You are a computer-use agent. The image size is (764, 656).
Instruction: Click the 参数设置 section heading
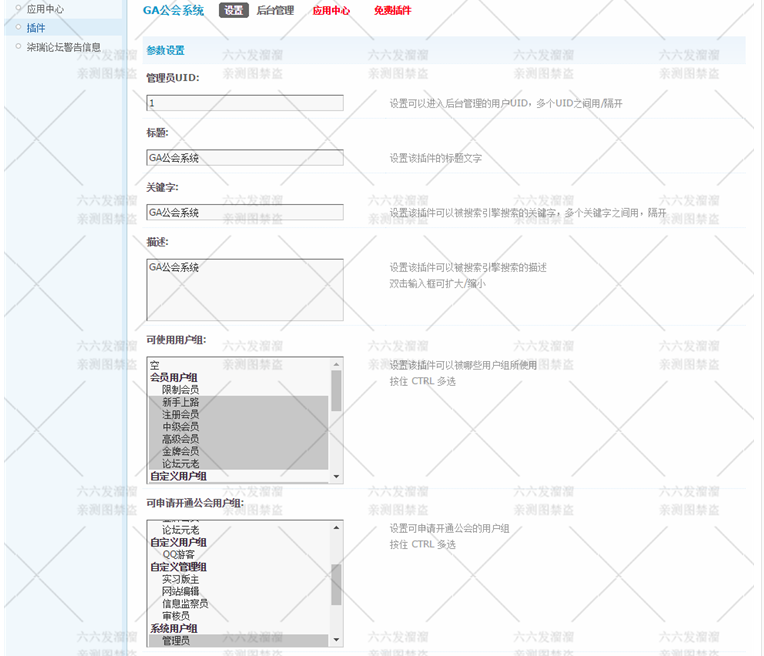166,50
